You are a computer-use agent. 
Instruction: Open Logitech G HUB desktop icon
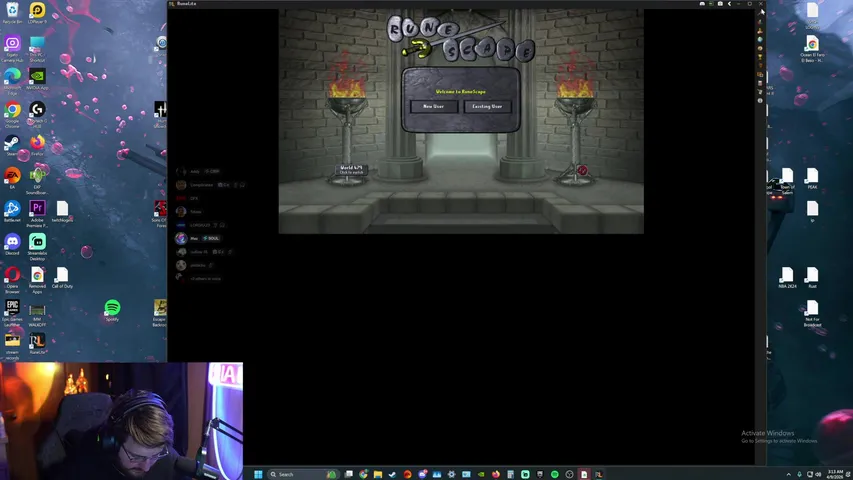[37, 114]
